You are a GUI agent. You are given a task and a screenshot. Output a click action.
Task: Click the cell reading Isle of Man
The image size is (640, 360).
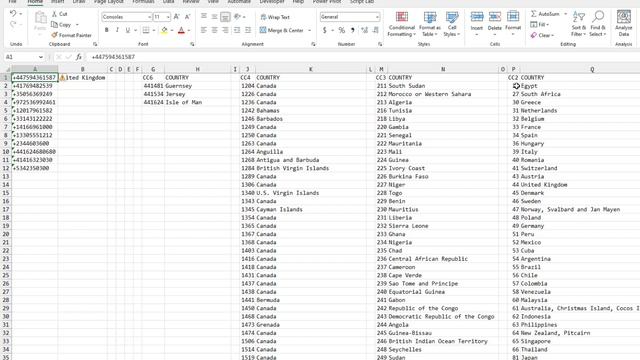point(198,102)
